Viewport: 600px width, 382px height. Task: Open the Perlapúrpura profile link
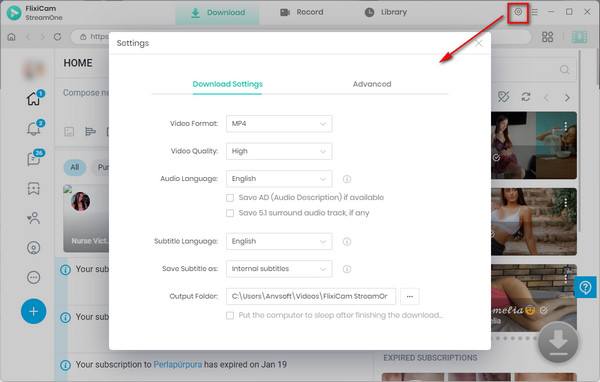coord(178,364)
